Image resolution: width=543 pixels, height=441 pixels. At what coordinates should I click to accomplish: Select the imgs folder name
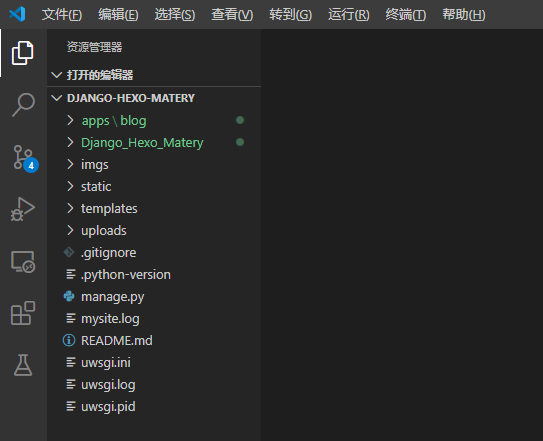(x=95, y=165)
